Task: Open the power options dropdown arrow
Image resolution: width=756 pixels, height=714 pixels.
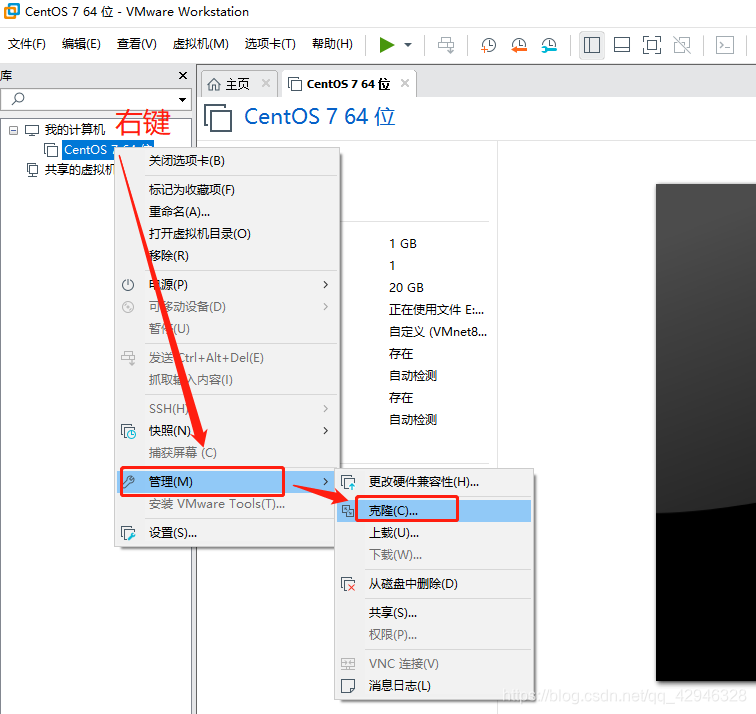Action: pyautogui.click(x=408, y=45)
